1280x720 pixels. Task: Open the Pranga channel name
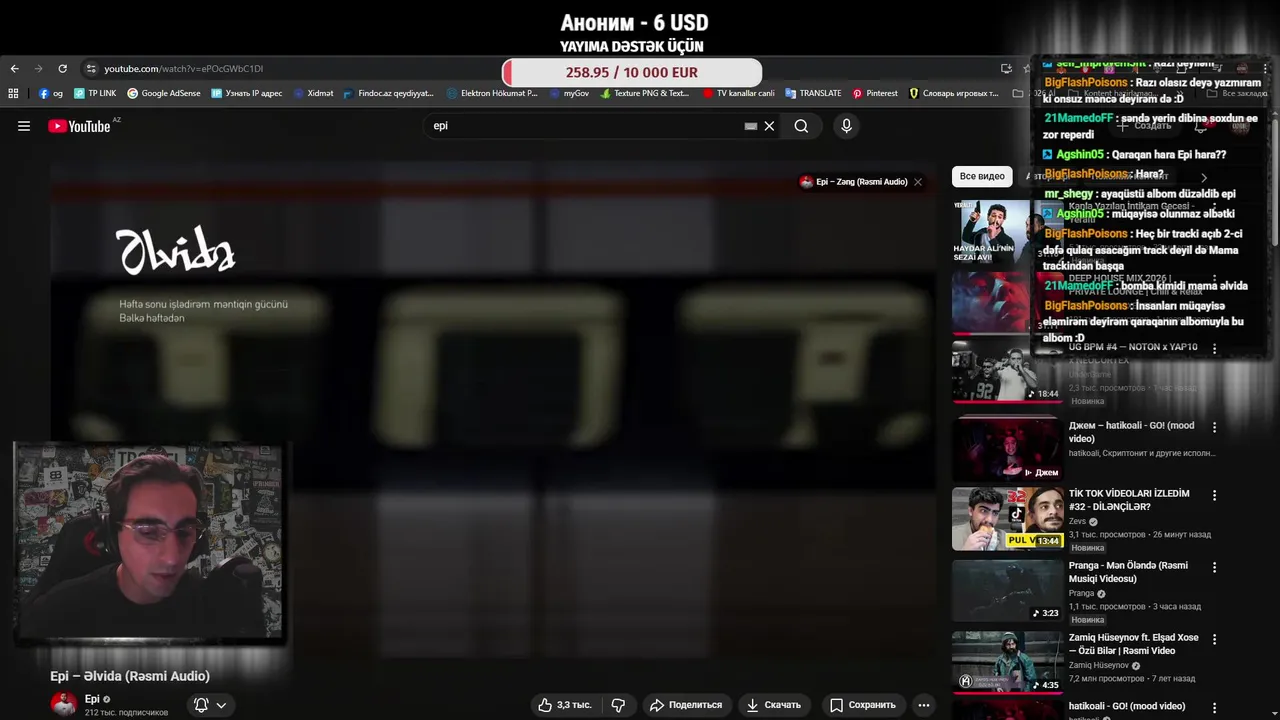pos(1081,593)
